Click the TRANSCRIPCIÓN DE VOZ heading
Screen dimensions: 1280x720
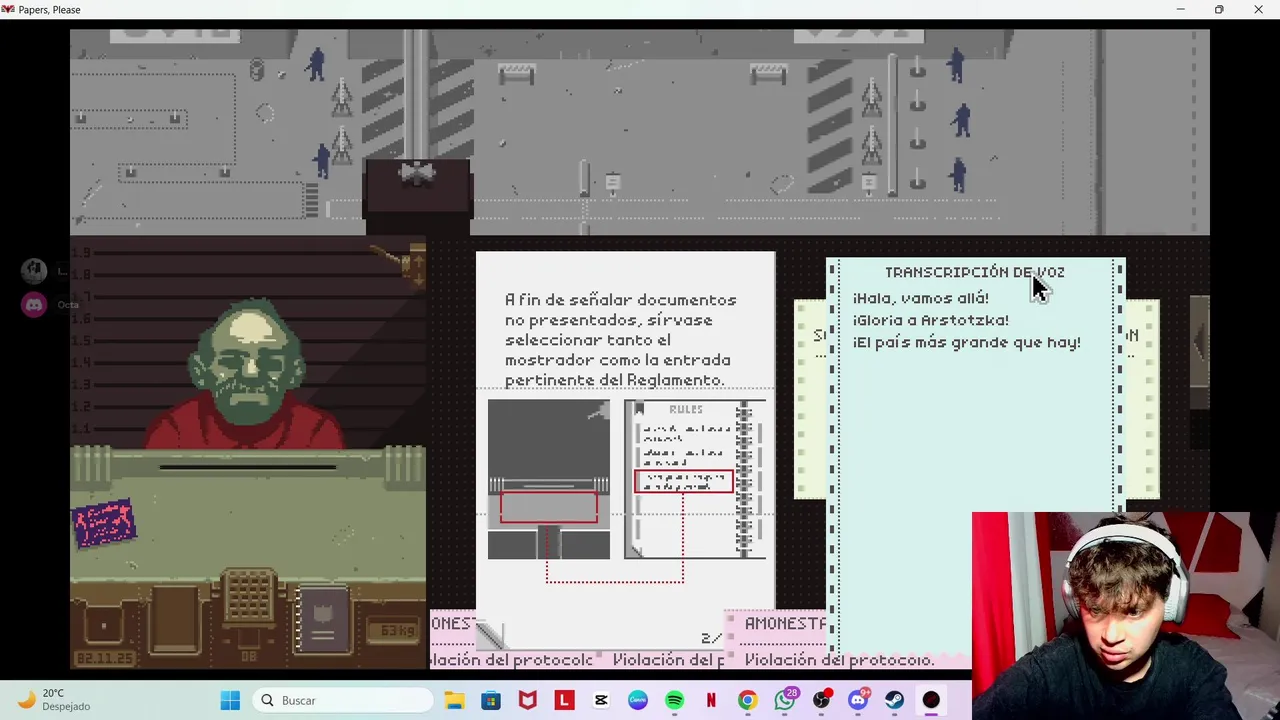[x=974, y=272]
